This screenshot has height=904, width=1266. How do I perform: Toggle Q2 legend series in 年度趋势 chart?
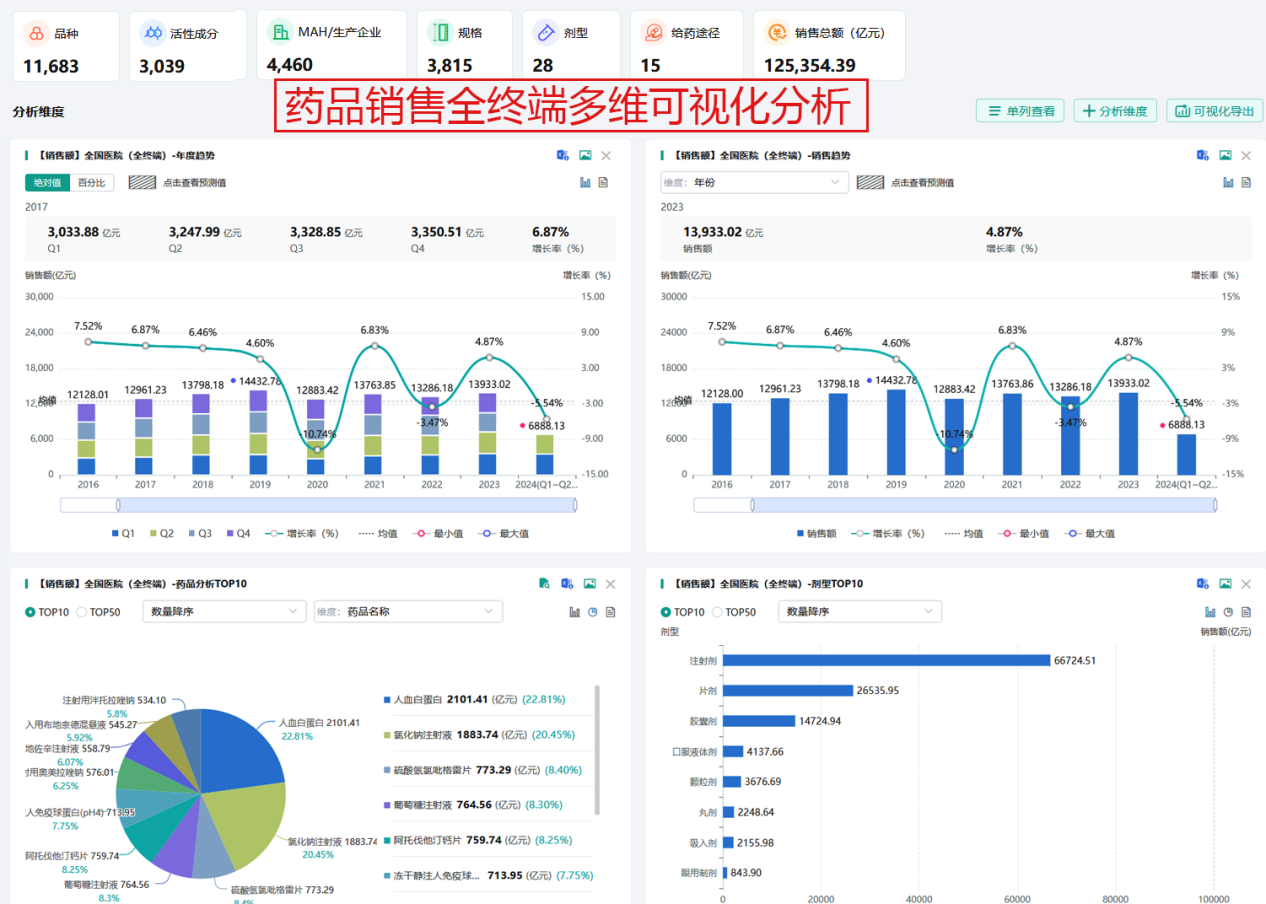[x=162, y=534]
